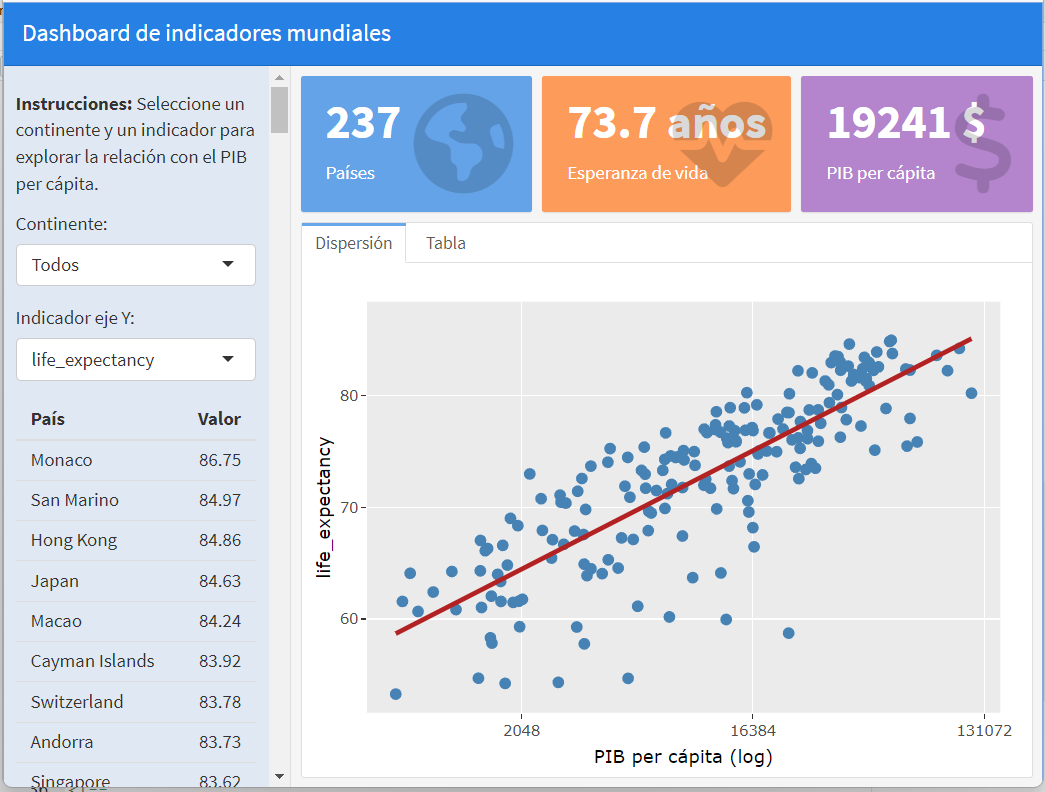Click the 16384 x-axis tick label

(753, 731)
